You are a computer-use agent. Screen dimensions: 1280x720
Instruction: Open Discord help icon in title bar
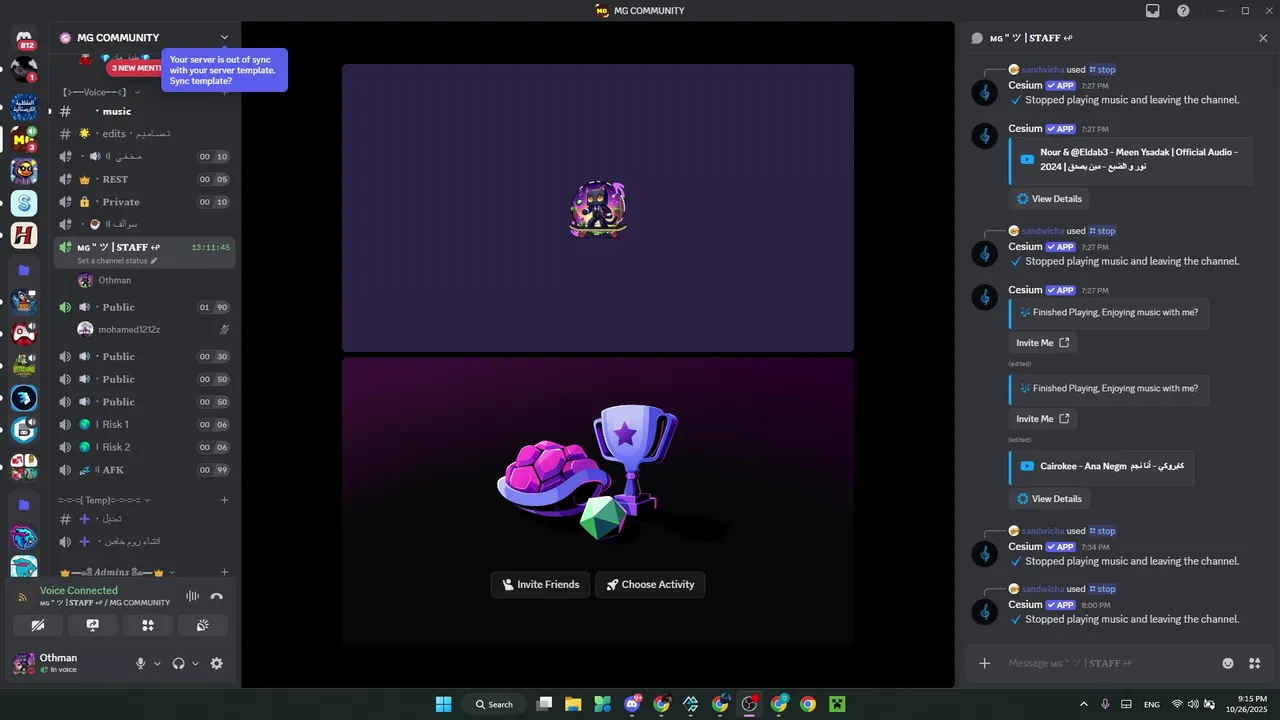[x=1183, y=11]
